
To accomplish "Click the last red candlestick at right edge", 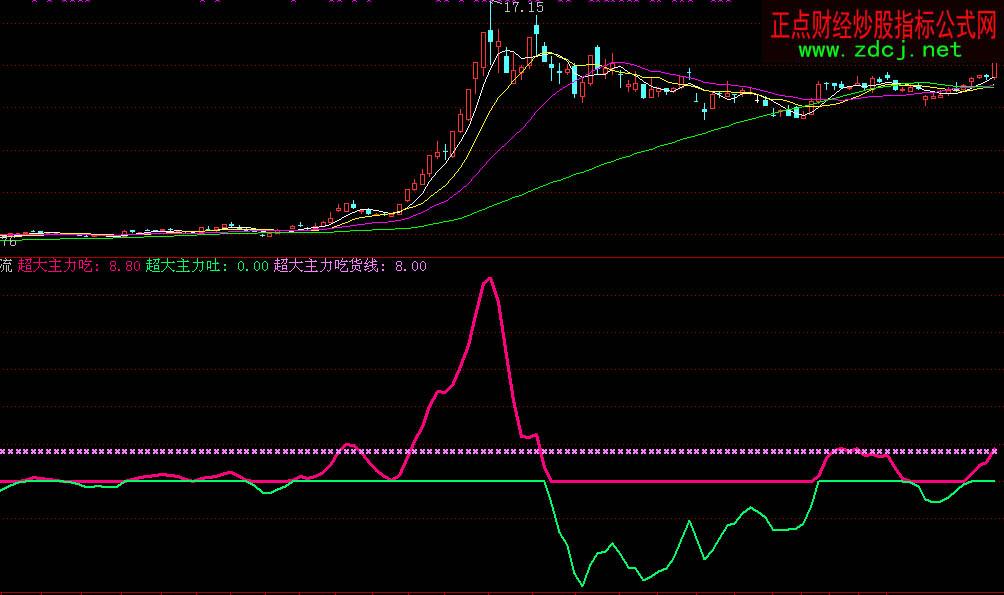I will click(995, 70).
